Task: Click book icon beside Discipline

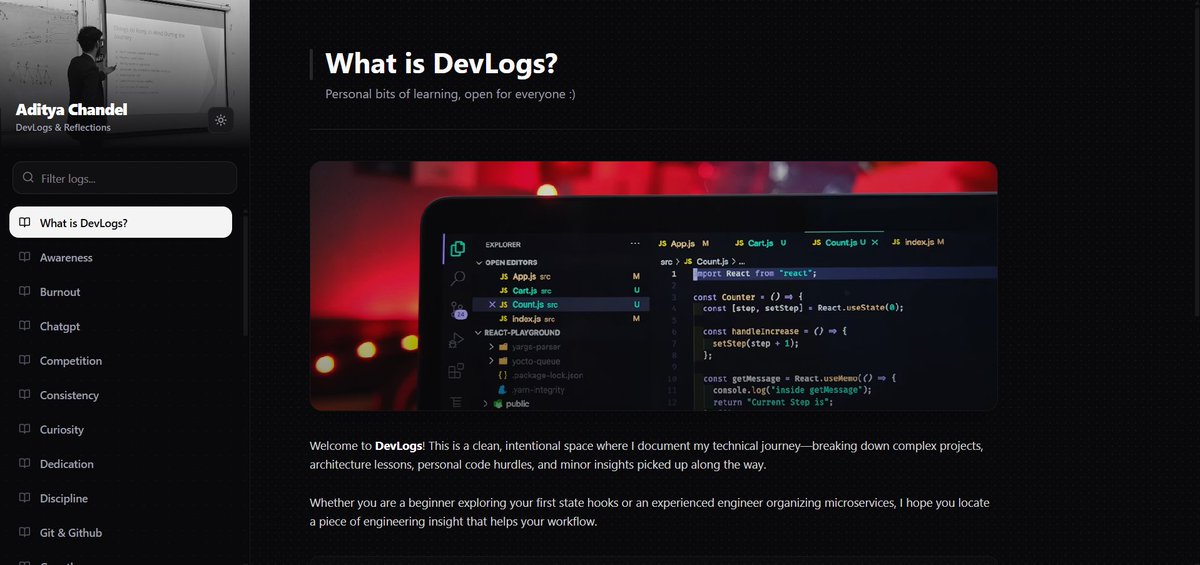Action: pos(25,498)
